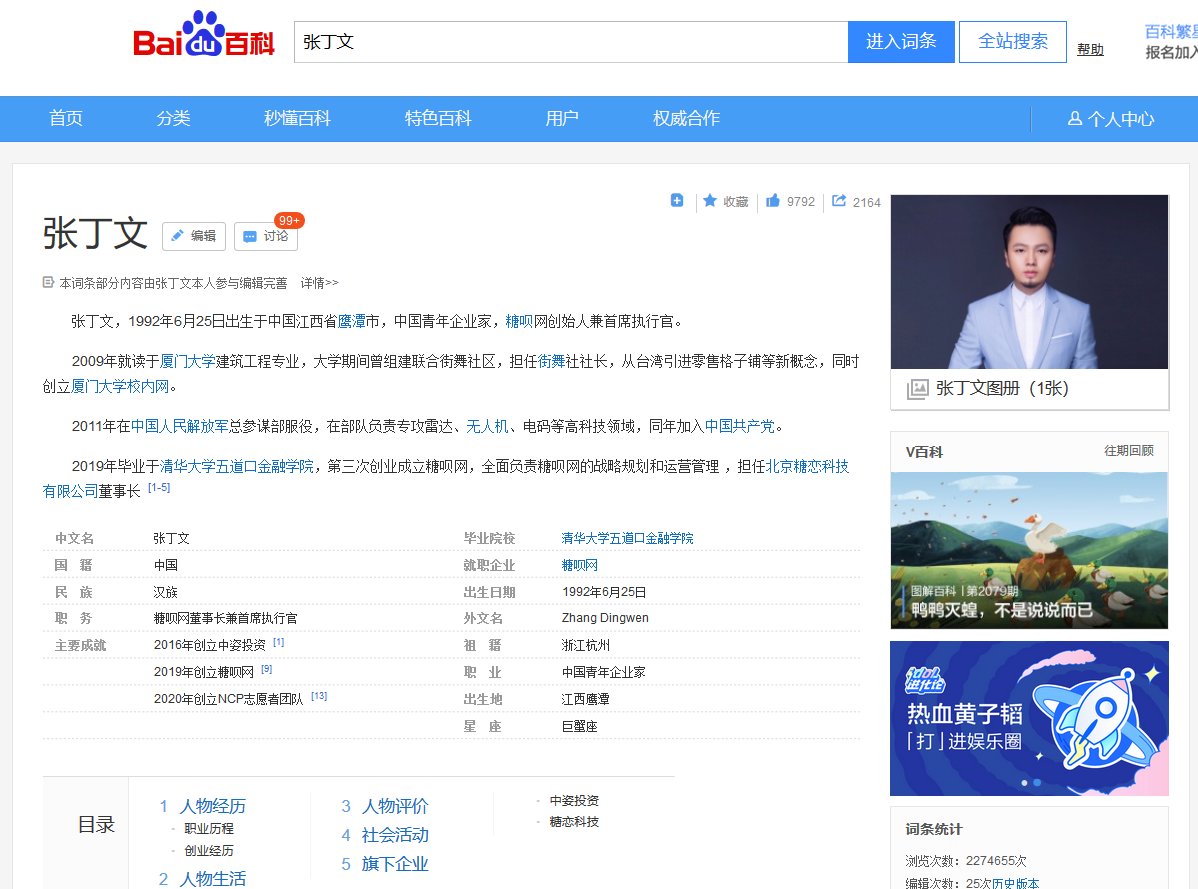
Task: Open the 讨论 discussion button
Action: point(266,236)
